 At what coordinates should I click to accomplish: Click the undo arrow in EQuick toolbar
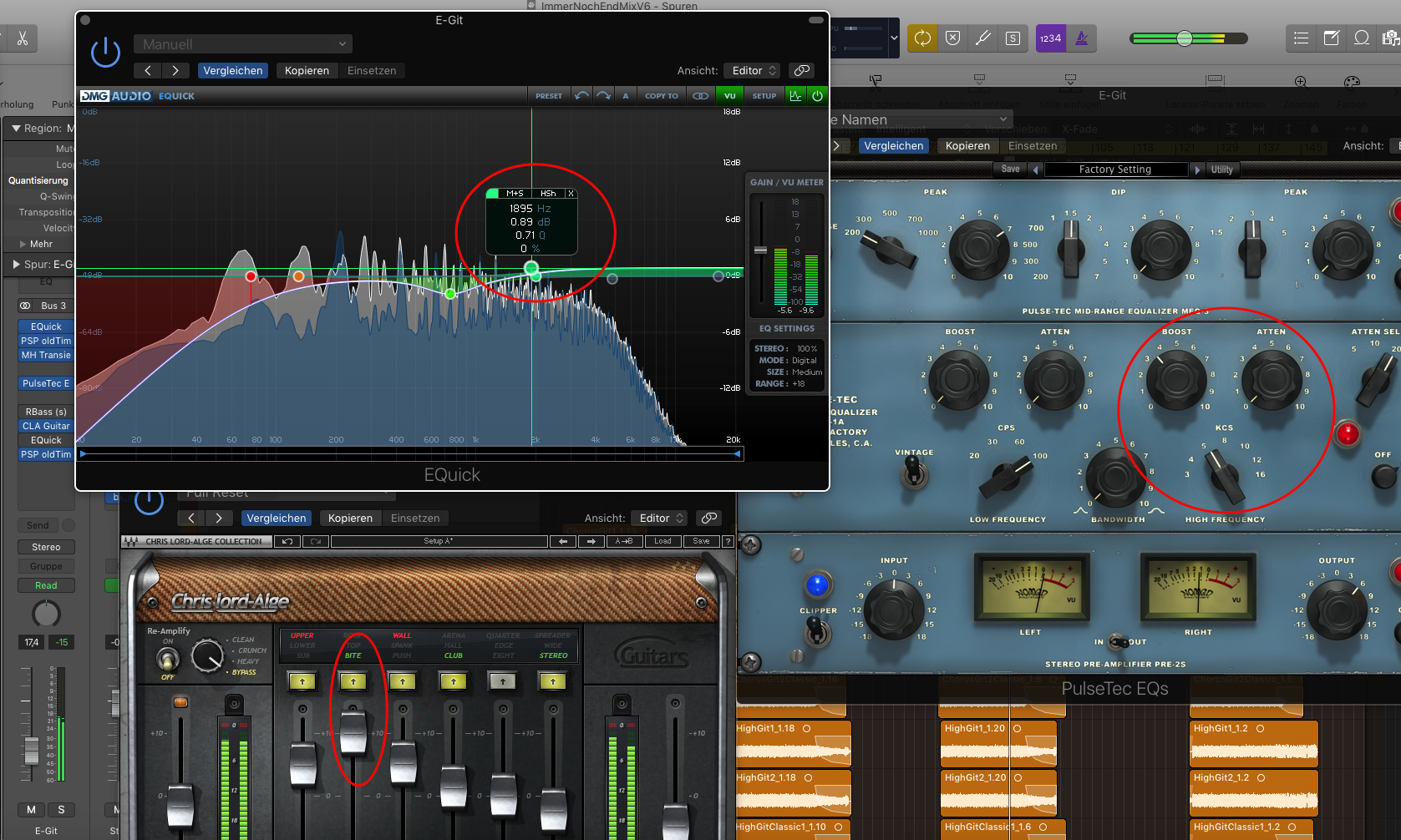click(581, 96)
